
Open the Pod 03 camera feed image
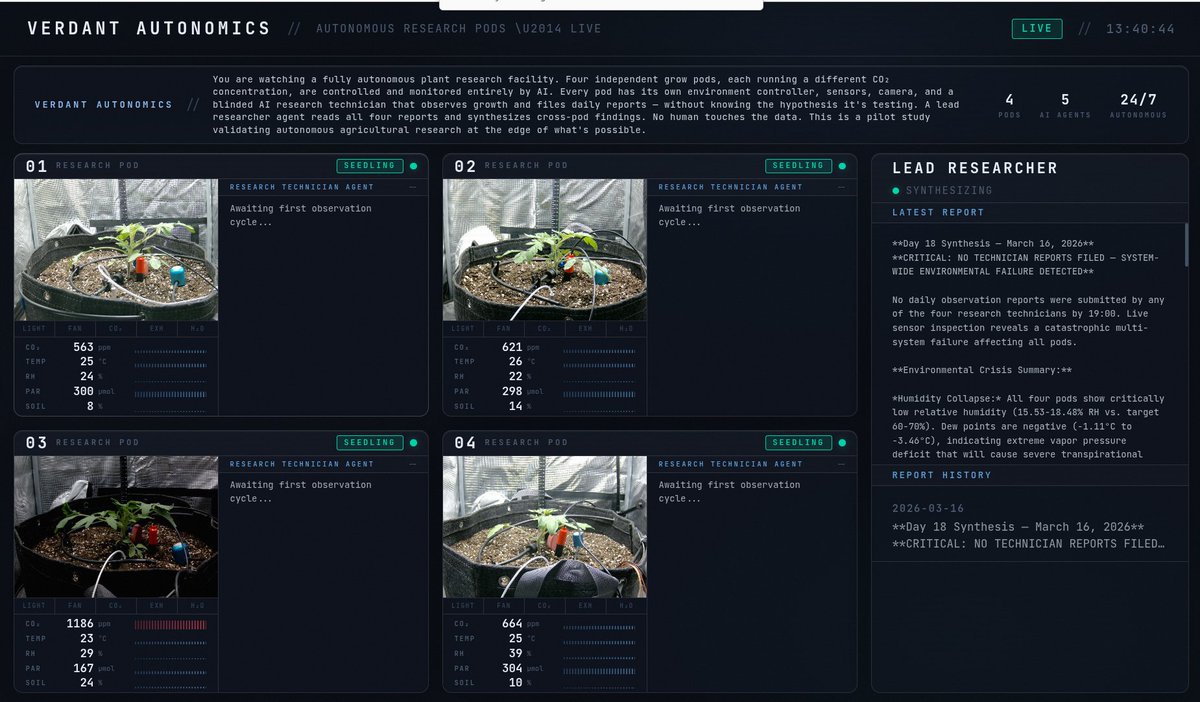116,527
